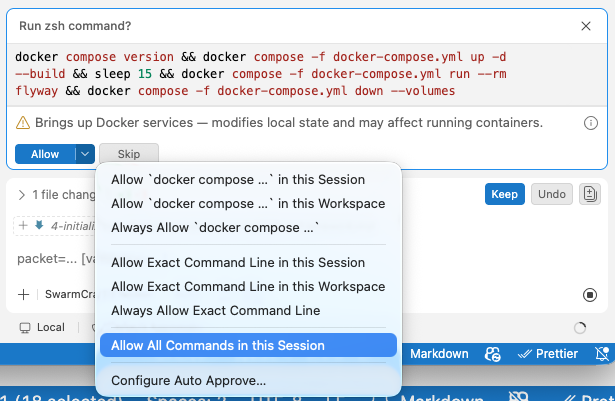Change the Markdown language mode
Screen dimensions: 615x401
click(x=439, y=354)
